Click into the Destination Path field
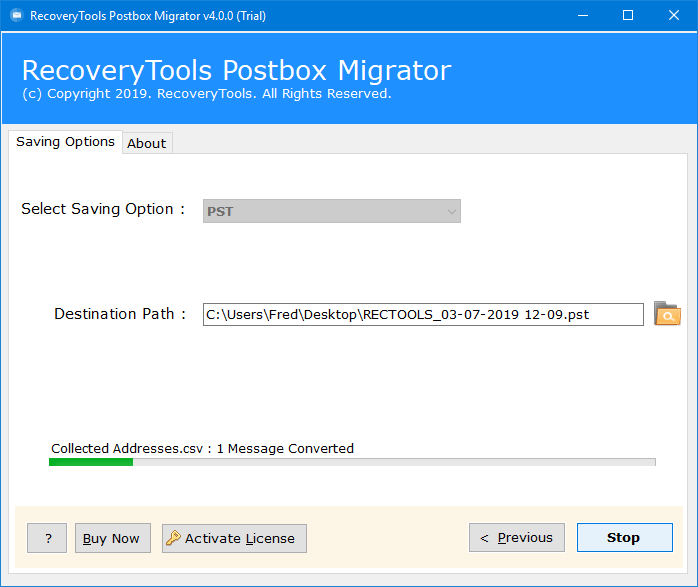The height and width of the screenshot is (587, 698). tap(423, 315)
